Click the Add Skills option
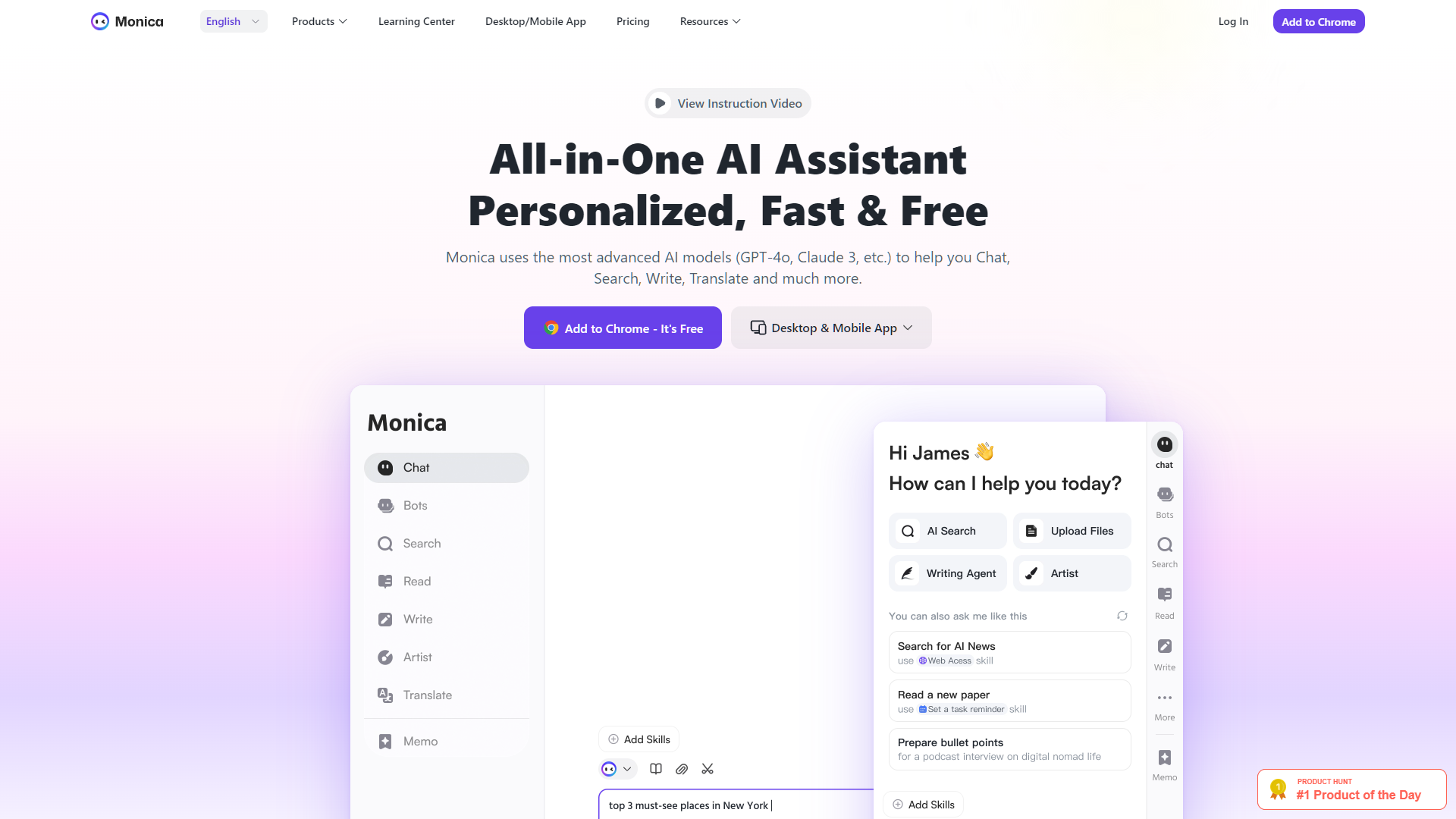Viewport: 1456px width, 819px height. [x=640, y=739]
